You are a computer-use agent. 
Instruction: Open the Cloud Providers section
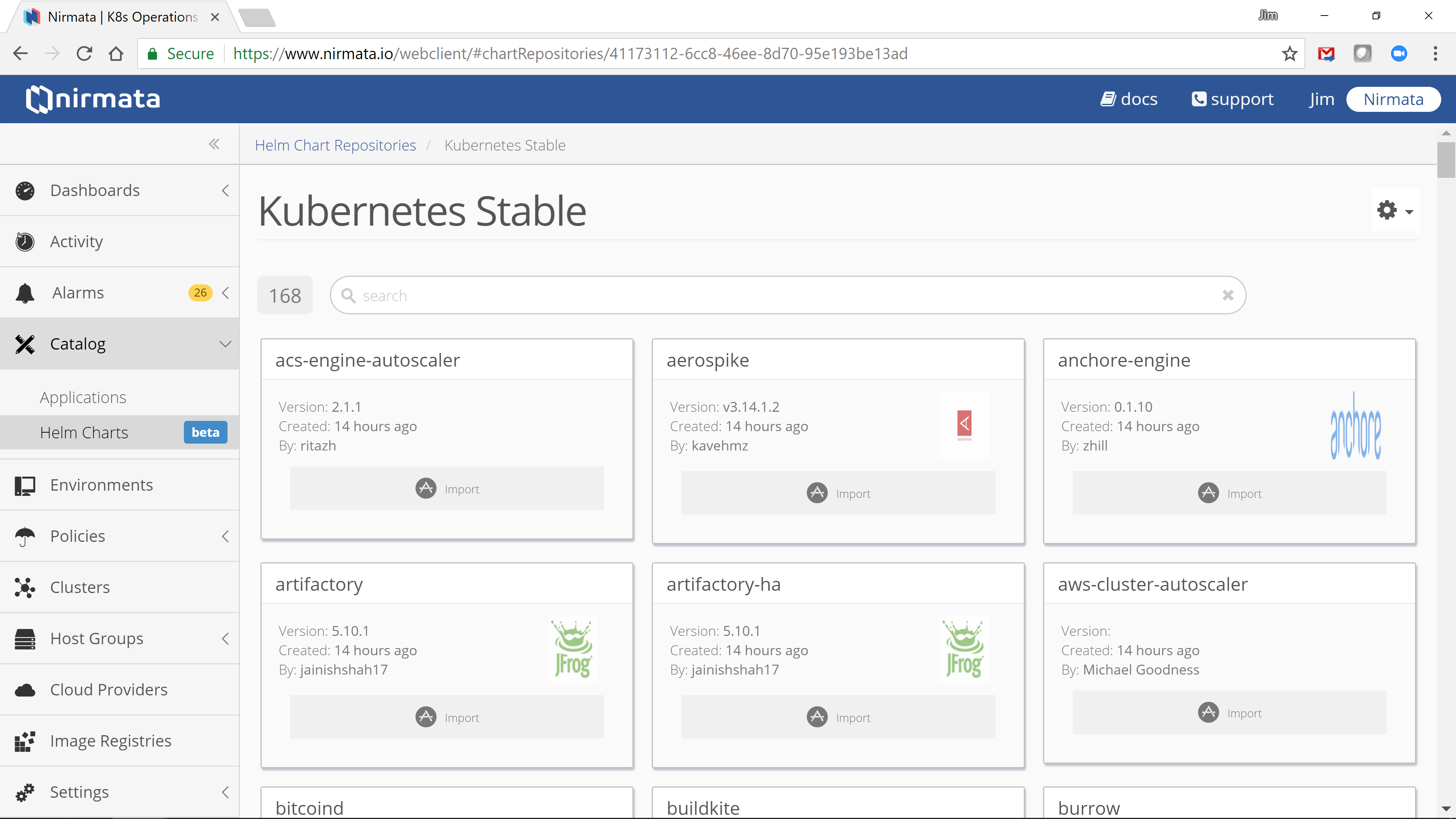pos(120,690)
